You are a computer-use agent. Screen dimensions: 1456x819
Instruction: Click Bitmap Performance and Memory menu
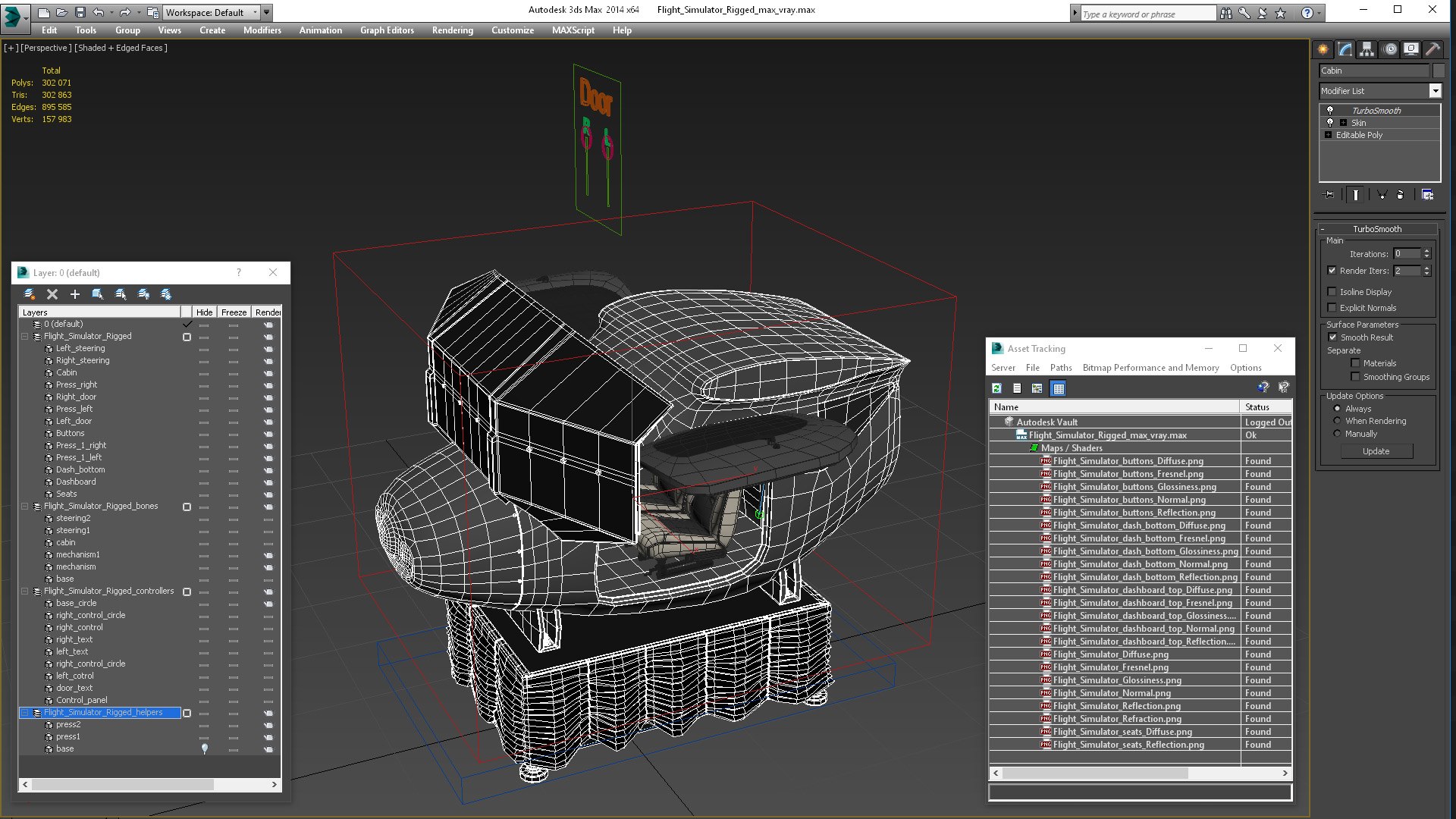(1150, 368)
